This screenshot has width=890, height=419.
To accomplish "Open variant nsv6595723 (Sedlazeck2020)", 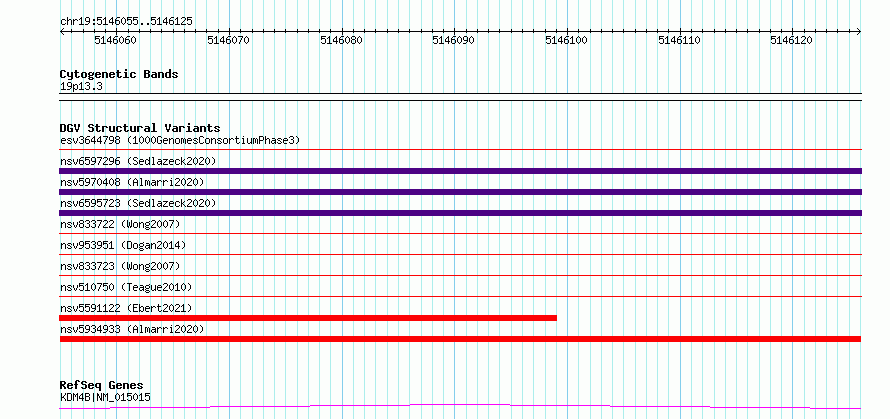I will pos(138,203).
